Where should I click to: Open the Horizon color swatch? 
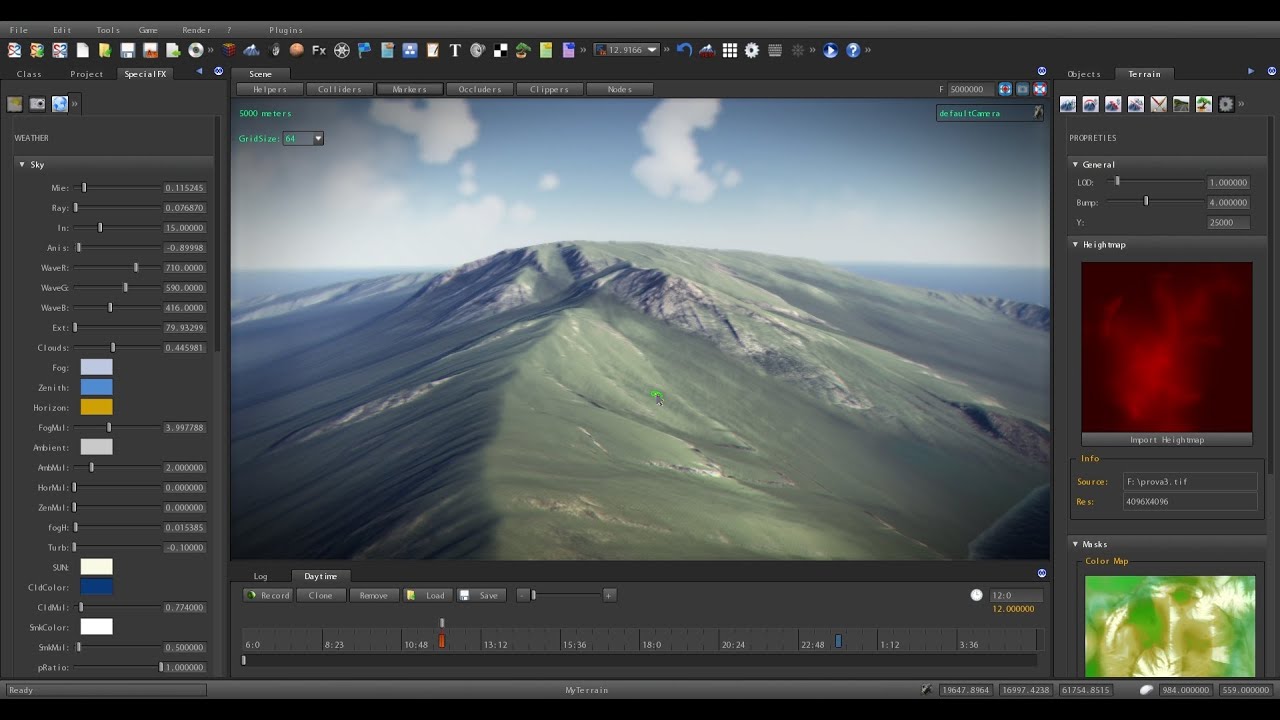point(97,407)
